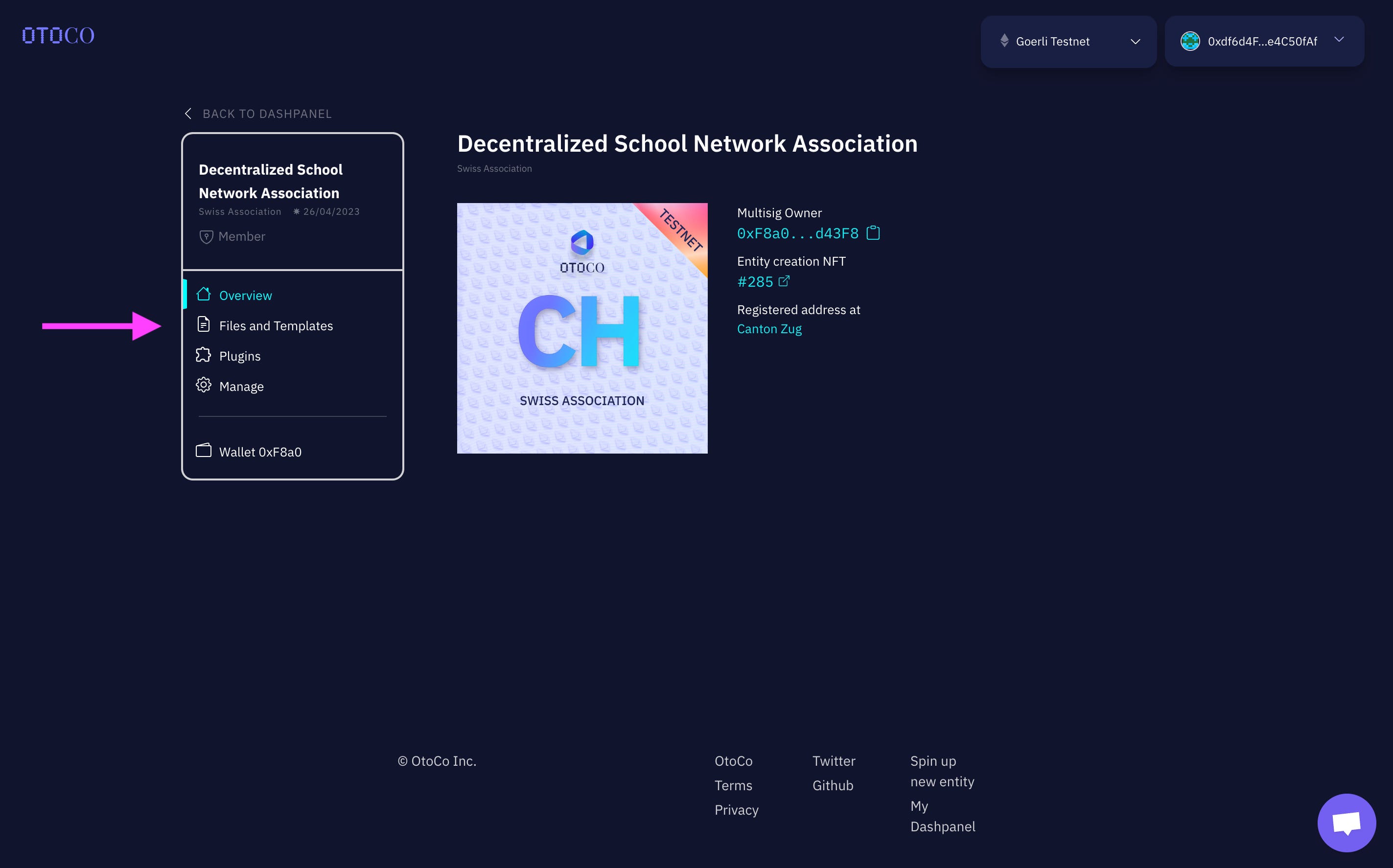
Task: Select the Plugins menu entry
Action: point(240,357)
